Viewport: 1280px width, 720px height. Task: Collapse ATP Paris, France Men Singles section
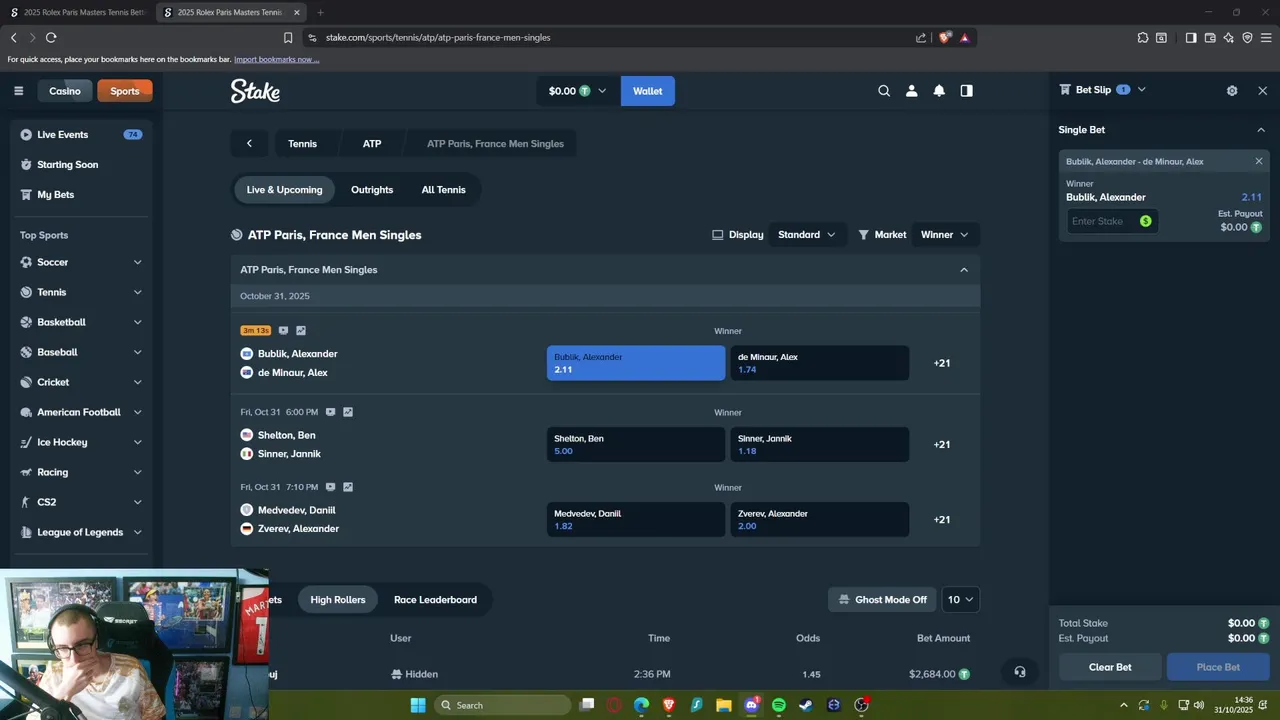pos(964,270)
